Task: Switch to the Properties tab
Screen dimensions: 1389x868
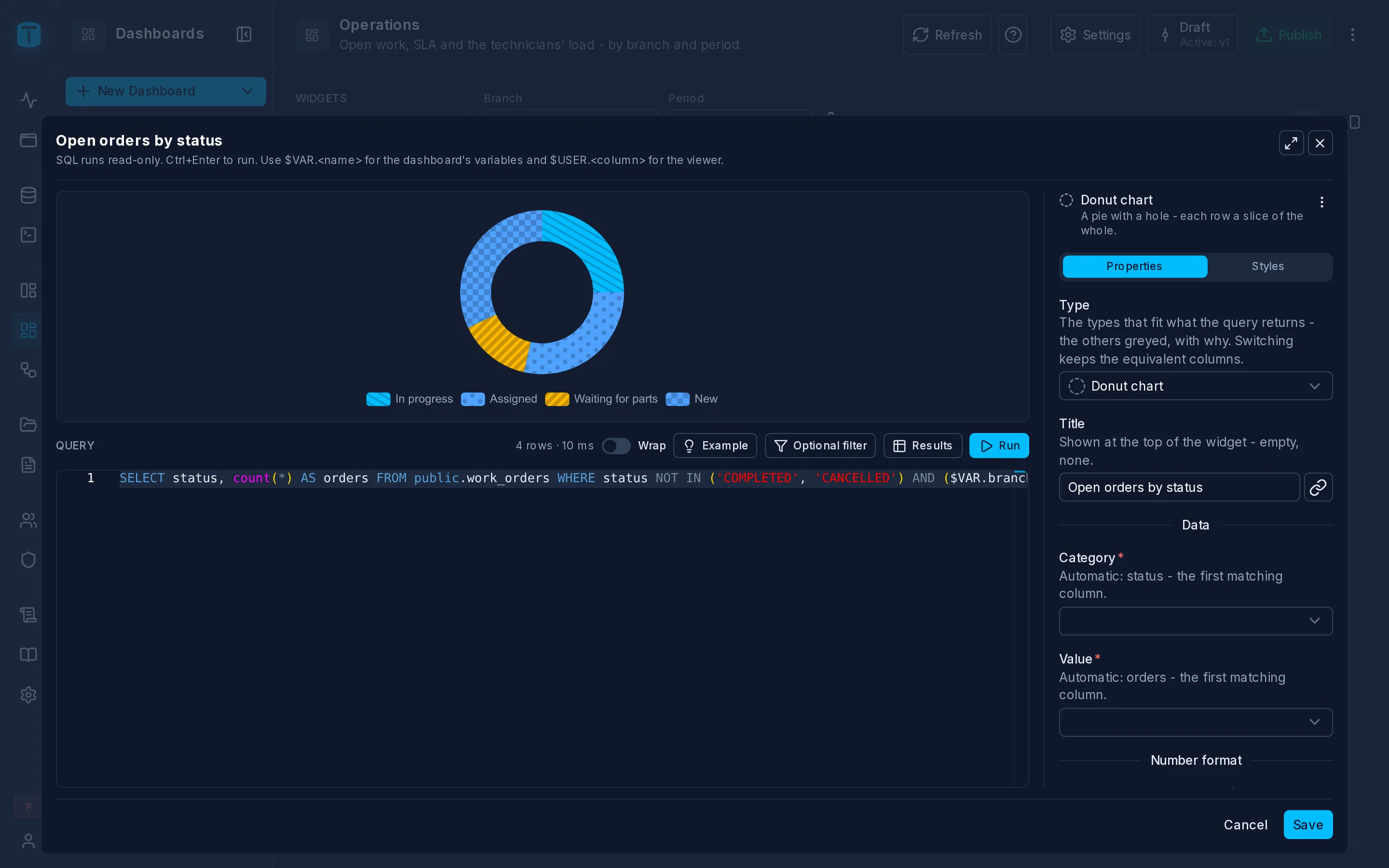Action: pyautogui.click(x=1134, y=267)
